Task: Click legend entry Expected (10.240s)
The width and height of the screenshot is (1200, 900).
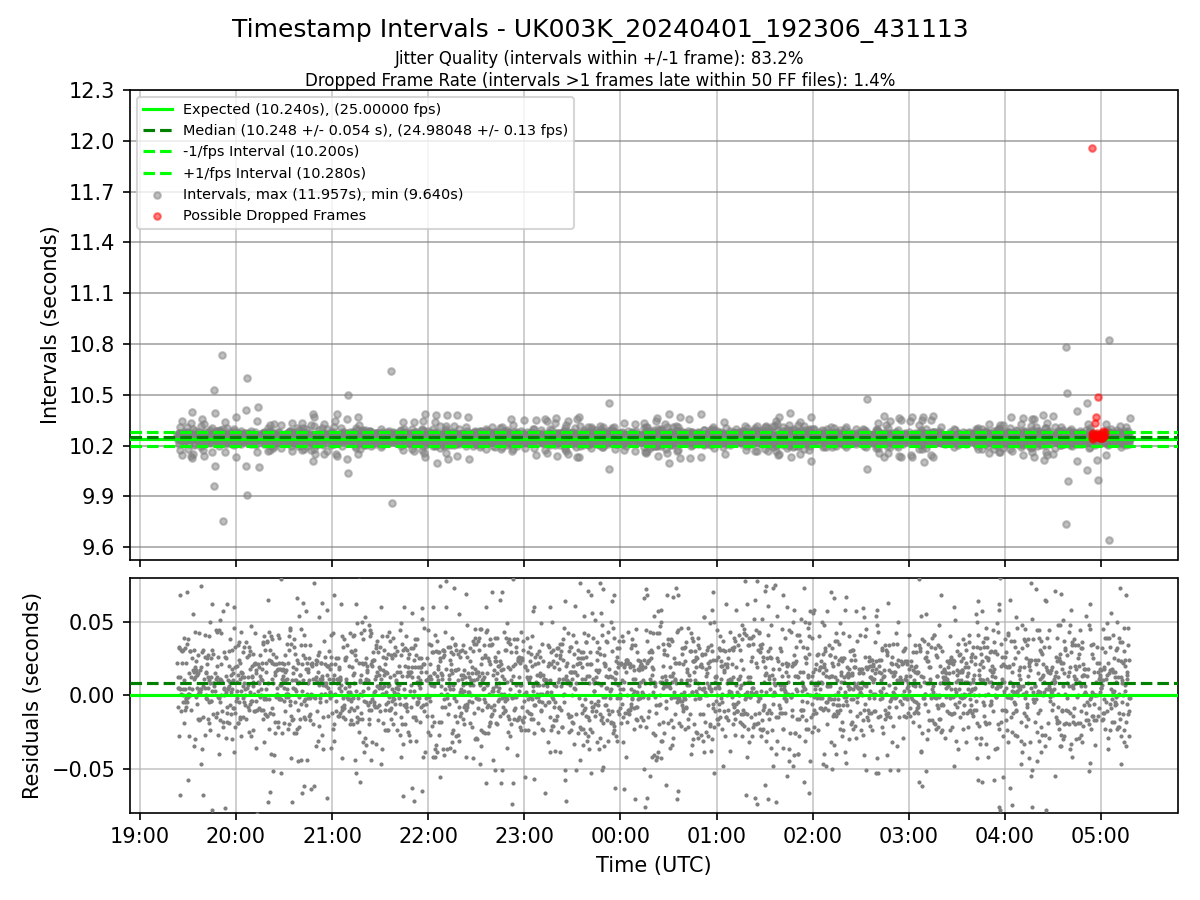Action: click(x=312, y=109)
